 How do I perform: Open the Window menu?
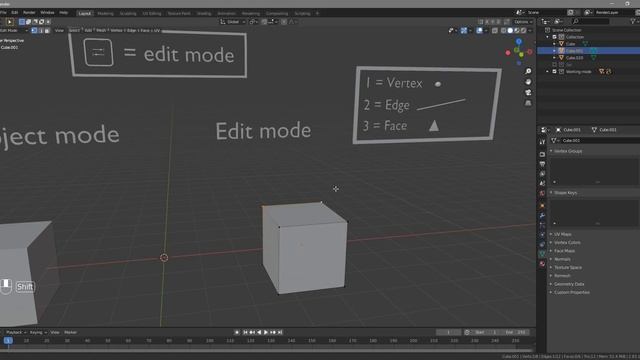pyautogui.click(x=47, y=13)
